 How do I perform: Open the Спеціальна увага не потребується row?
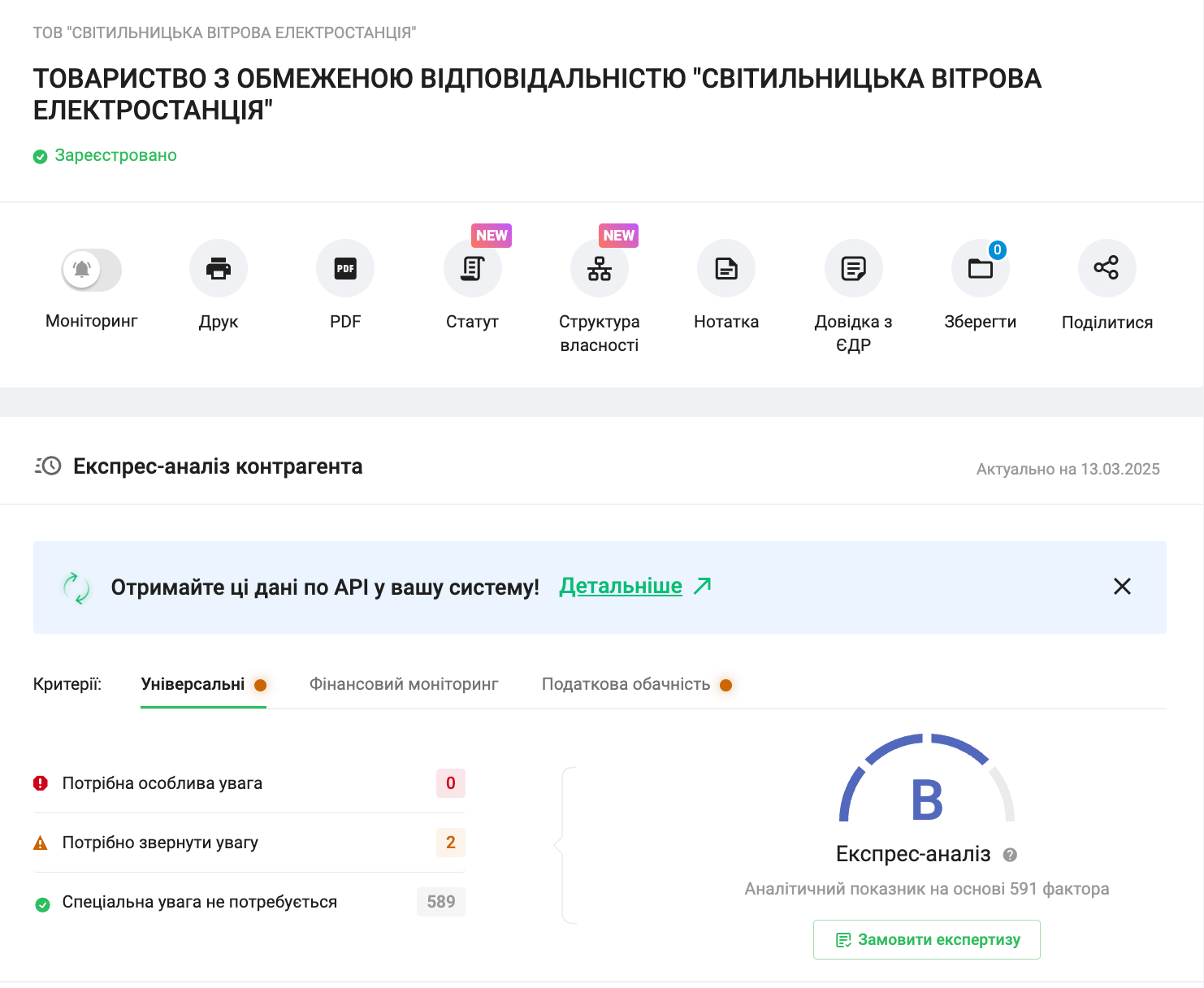(249, 902)
